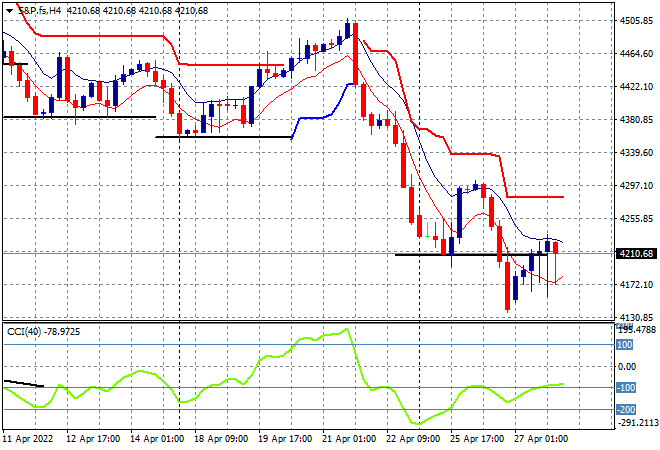Select the 19 Apr 17:00 time axis label
660x450 pixels.
pos(285,439)
